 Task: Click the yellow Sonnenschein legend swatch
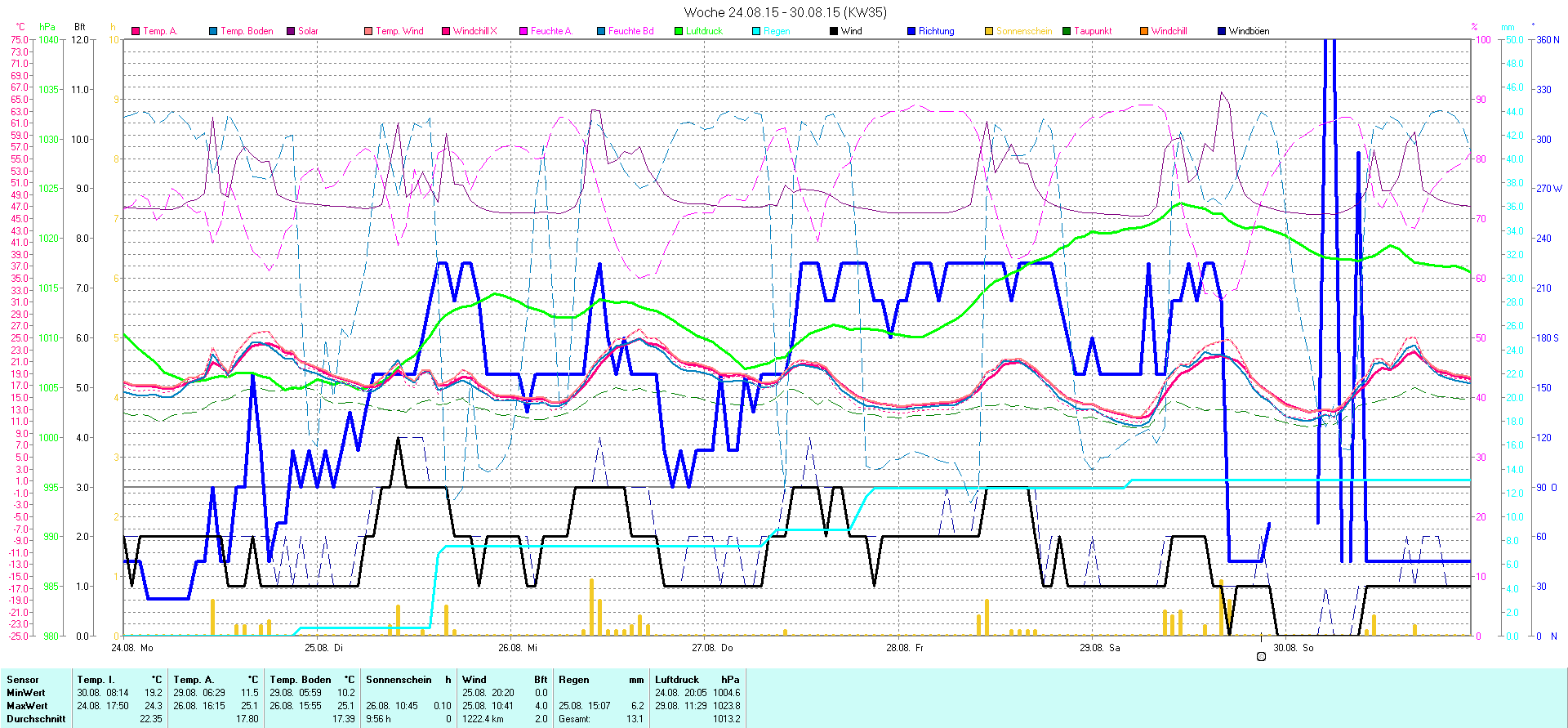click(x=989, y=31)
